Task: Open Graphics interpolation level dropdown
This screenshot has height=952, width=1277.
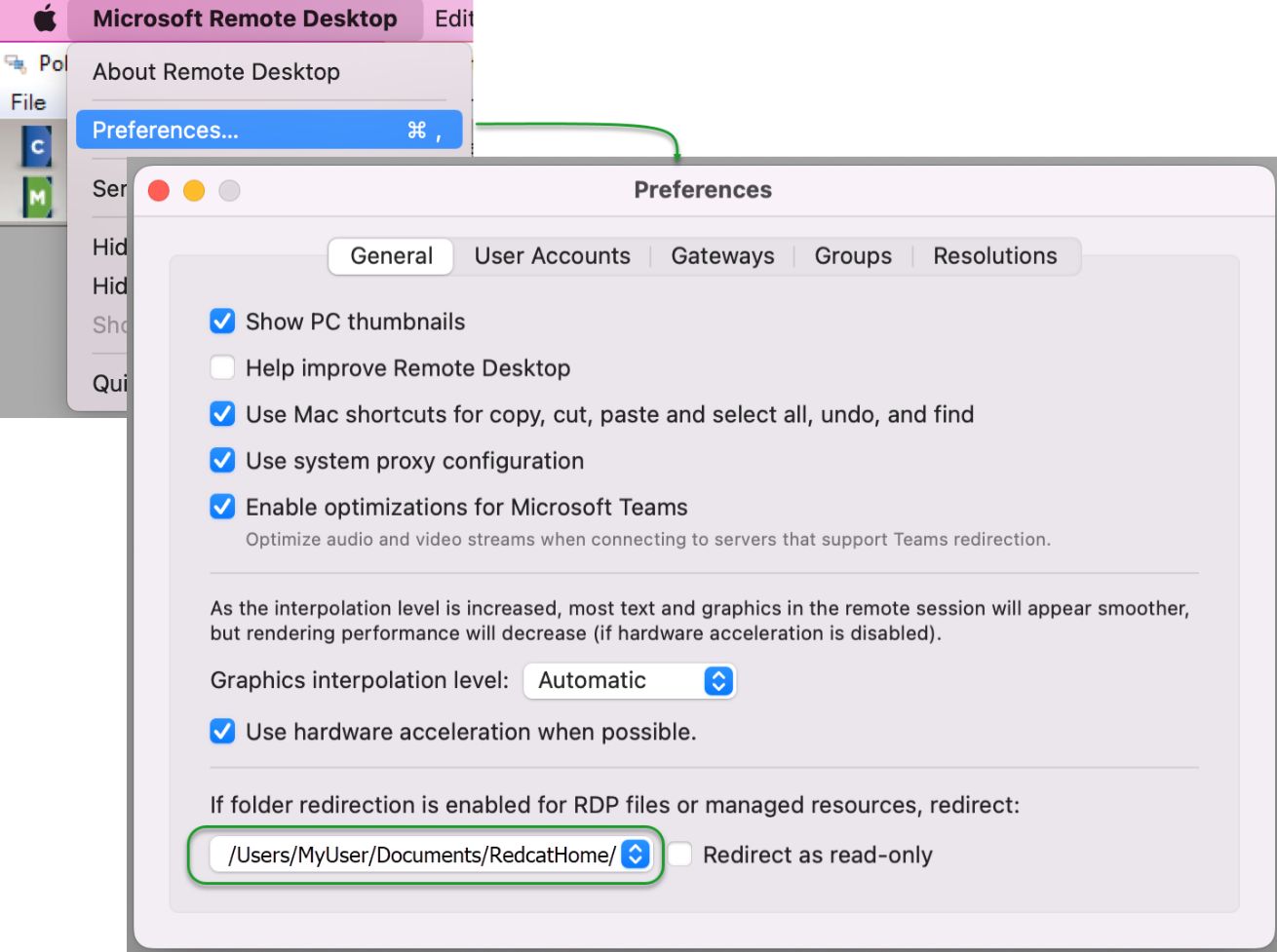Action: click(x=629, y=681)
